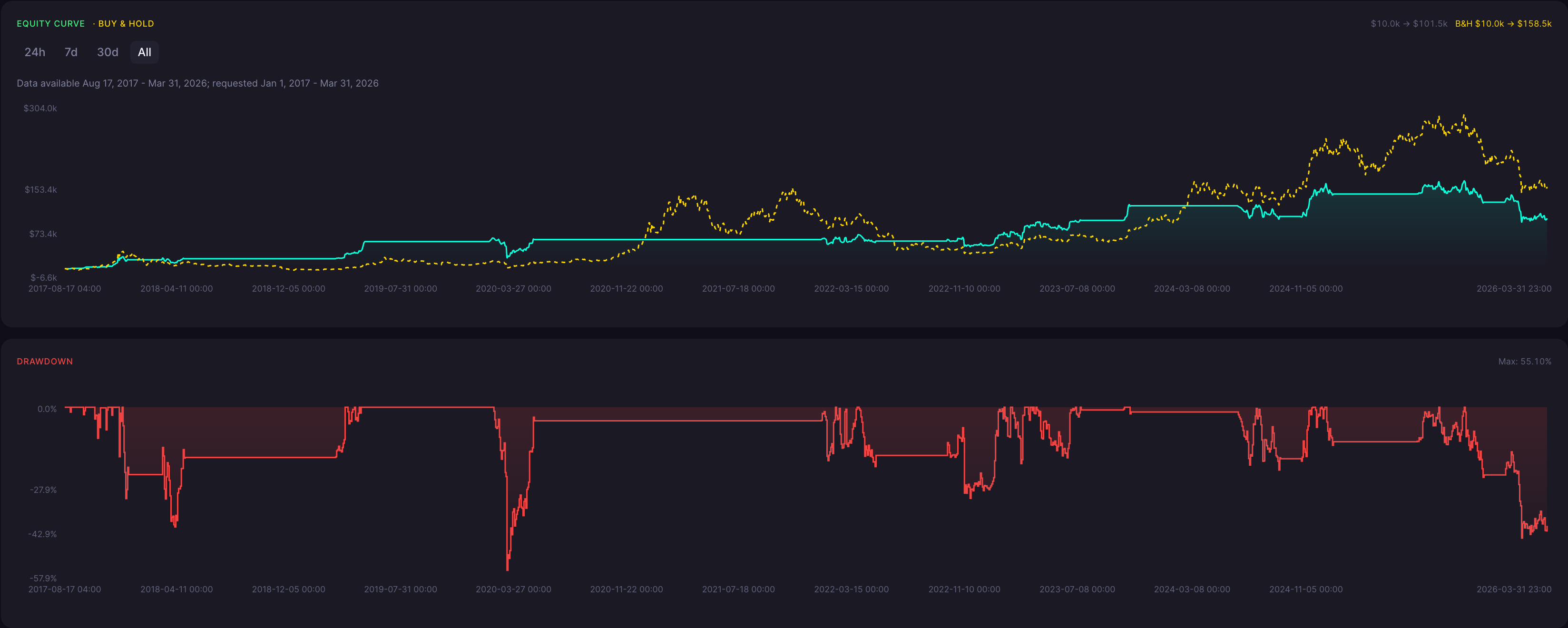Click the '$10.0k → $101.5k' summary
Image resolution: width=1568 pixels, height=628 pixels.
point(1409,24)
